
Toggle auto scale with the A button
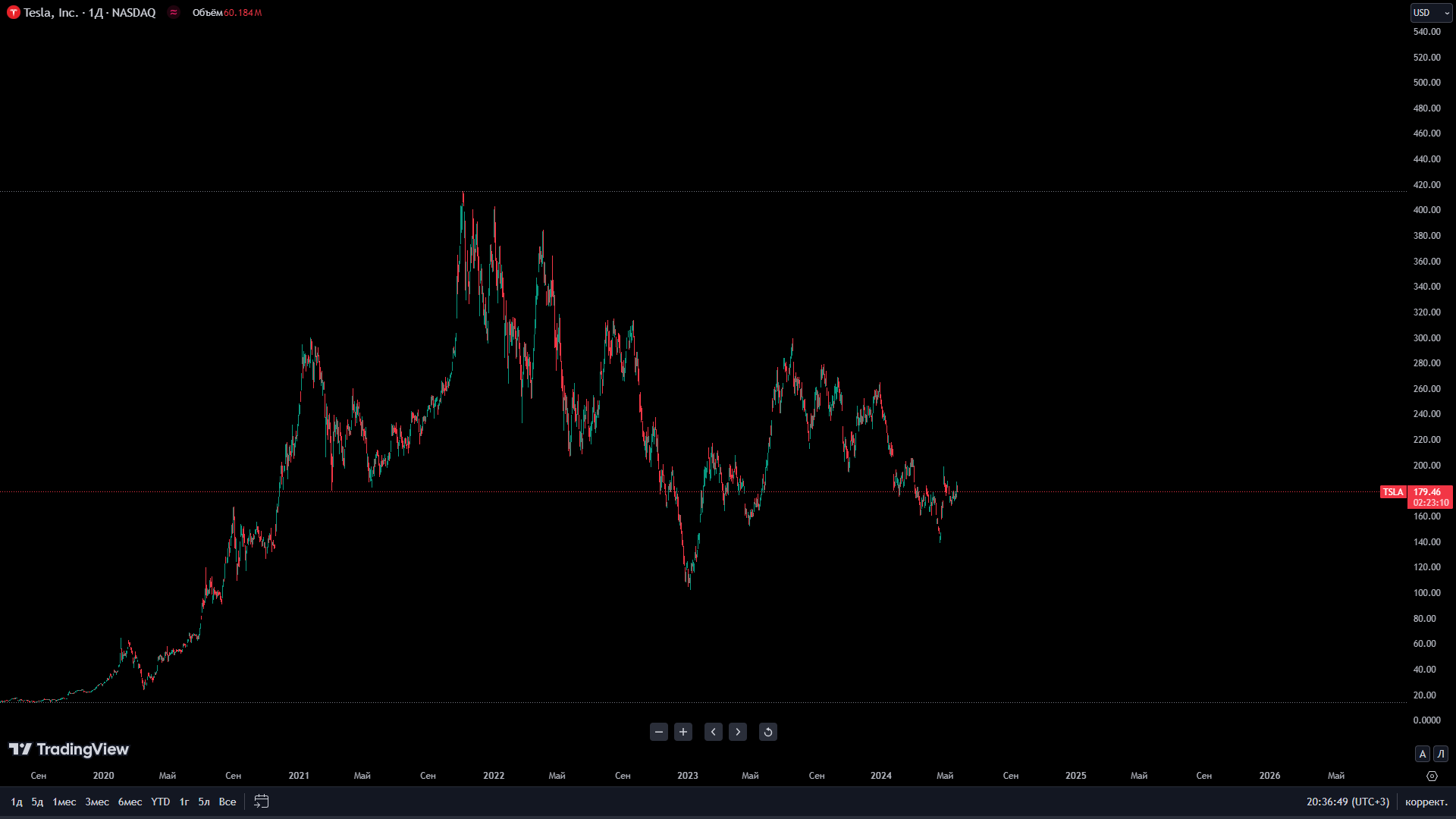pos(1423,754)
